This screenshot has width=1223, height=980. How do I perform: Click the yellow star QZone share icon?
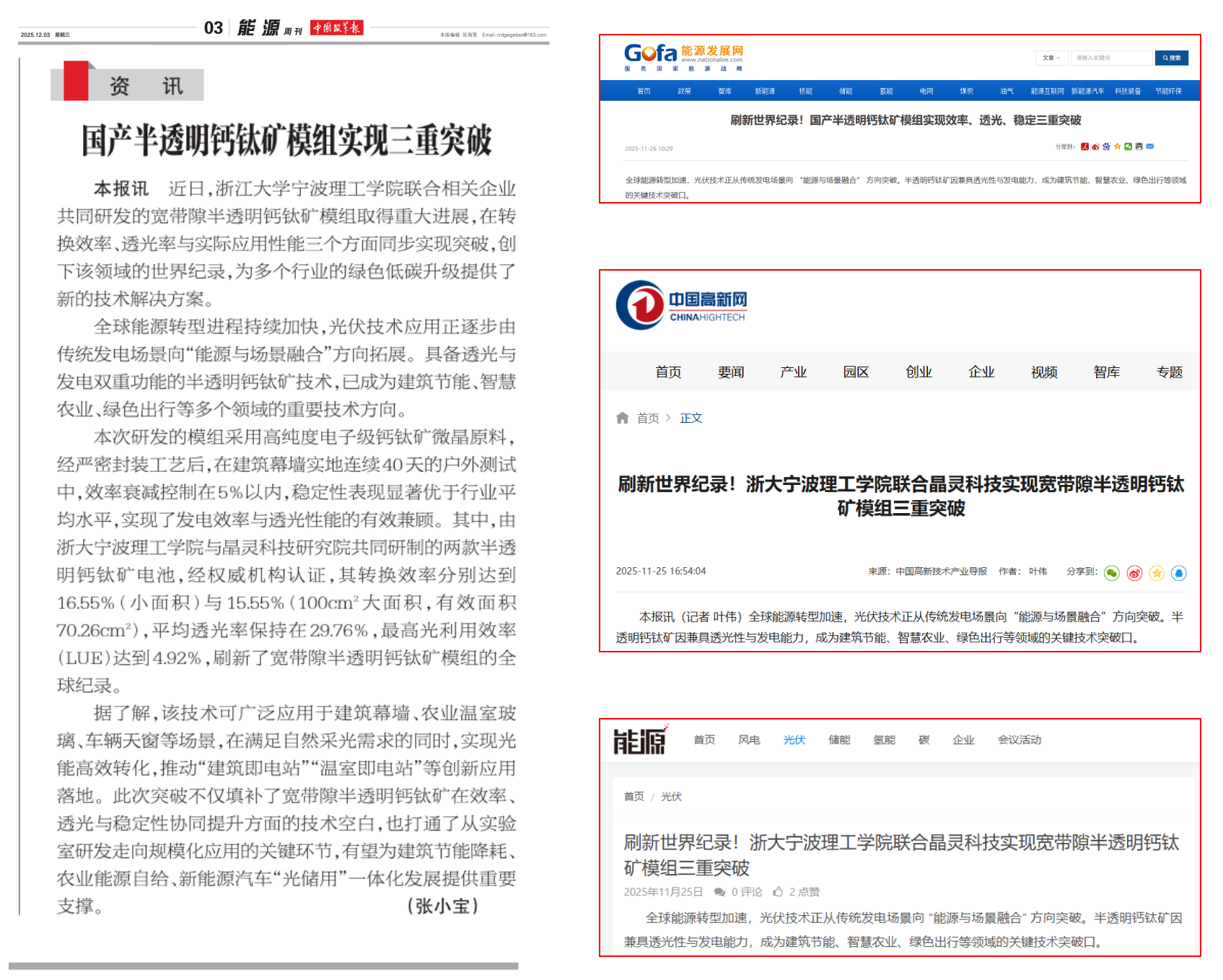(1157, 573)
